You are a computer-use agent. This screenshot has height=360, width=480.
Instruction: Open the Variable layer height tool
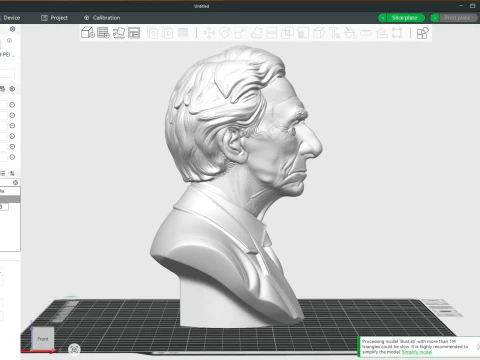(183, 33)
